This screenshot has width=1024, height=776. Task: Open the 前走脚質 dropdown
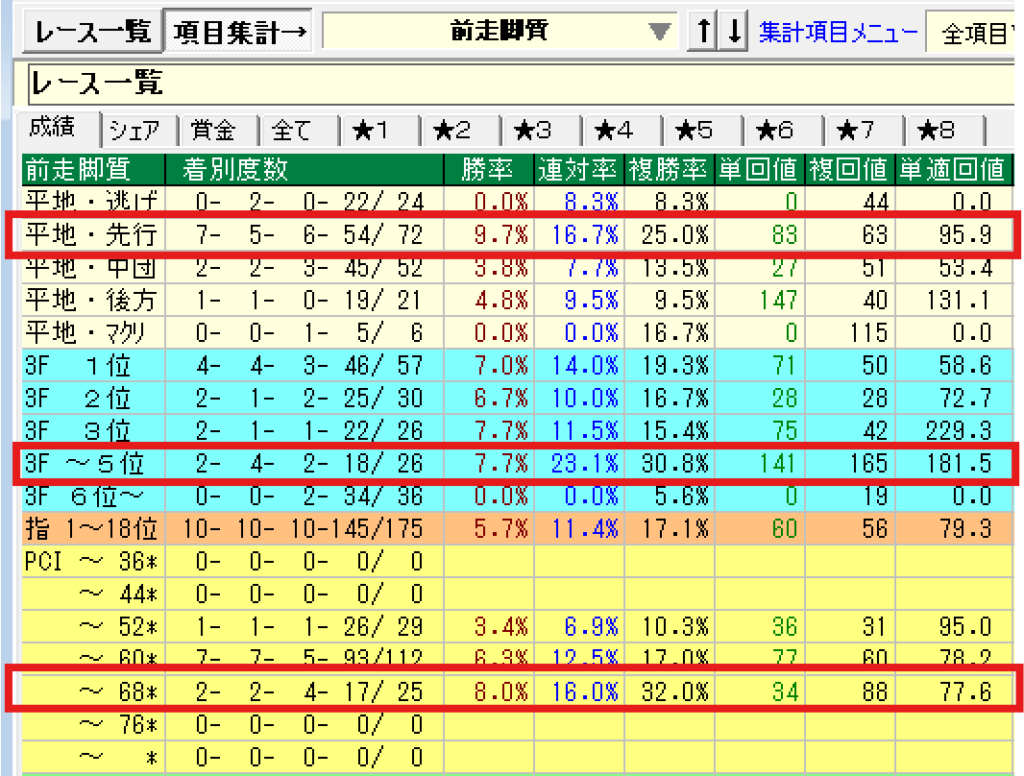tap(657, 33)
